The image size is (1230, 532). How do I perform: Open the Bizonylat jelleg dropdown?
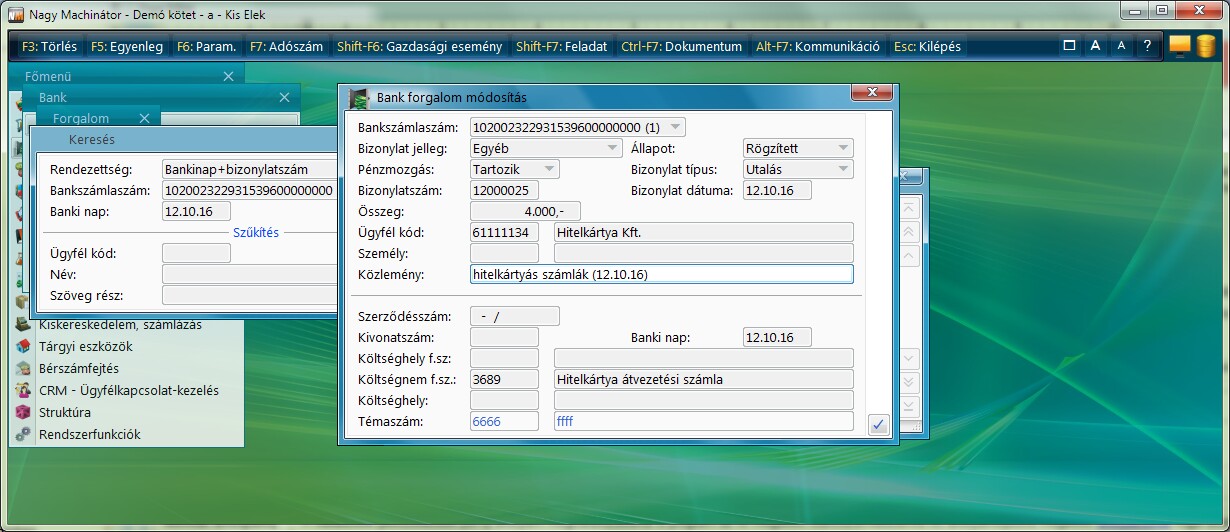pos(612,148)
